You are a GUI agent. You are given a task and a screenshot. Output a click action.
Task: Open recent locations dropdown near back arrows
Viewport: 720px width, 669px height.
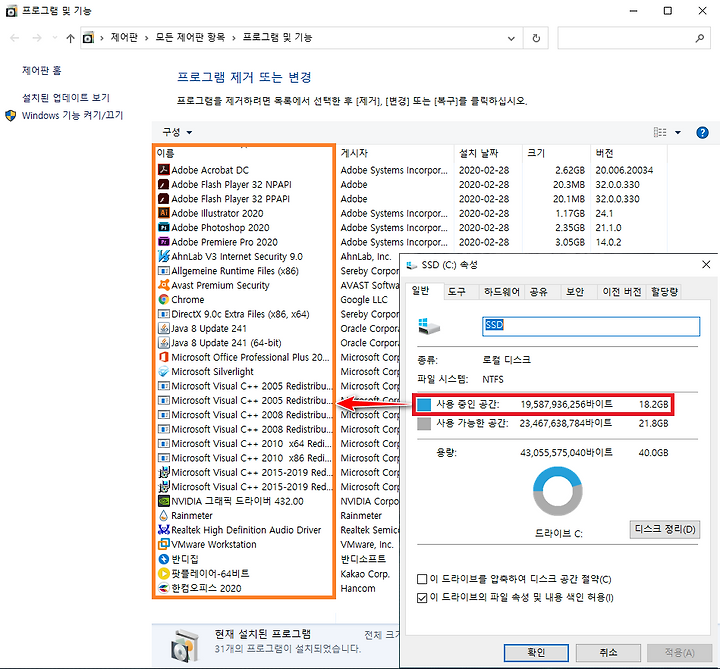click(55, 38)
